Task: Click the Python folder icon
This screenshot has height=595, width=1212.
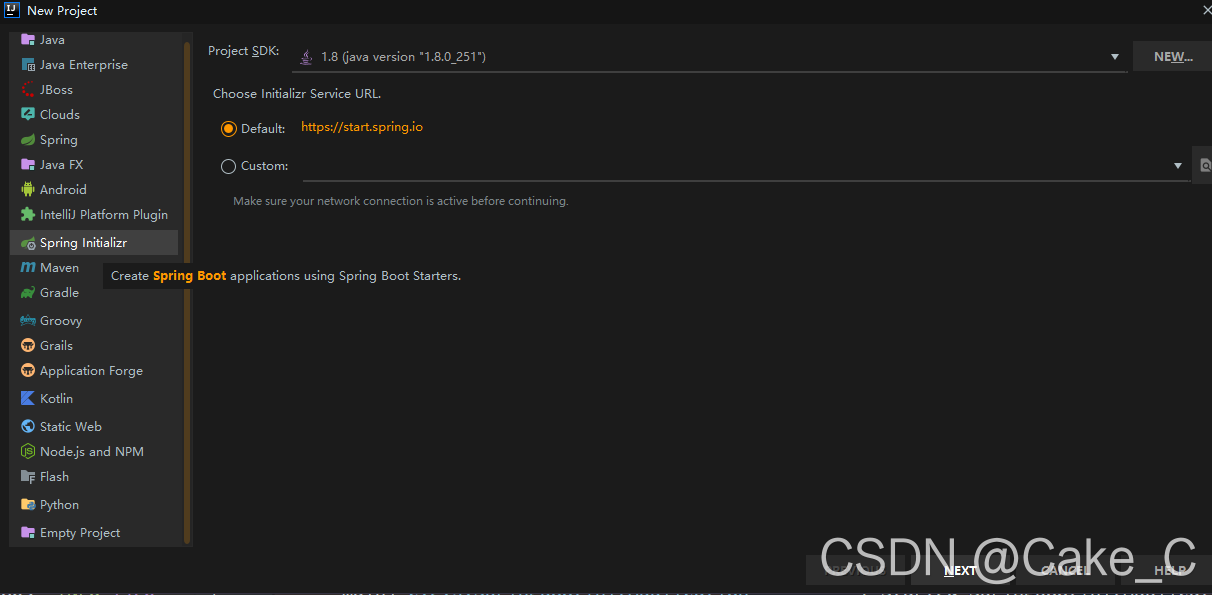Action: tap(28, 505)
